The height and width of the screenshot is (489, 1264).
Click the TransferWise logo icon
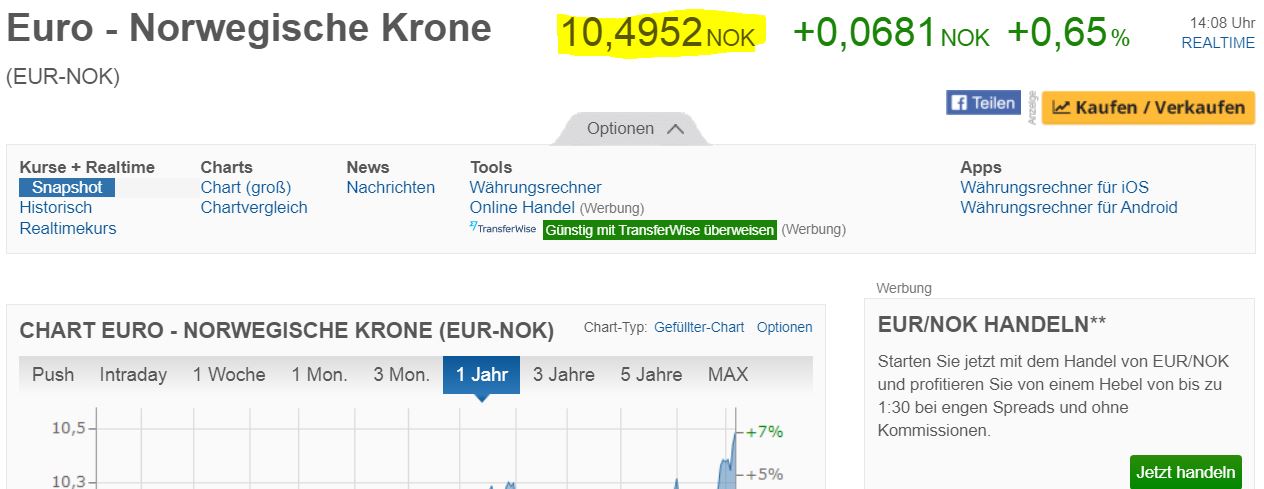click(x=503, y=229)
